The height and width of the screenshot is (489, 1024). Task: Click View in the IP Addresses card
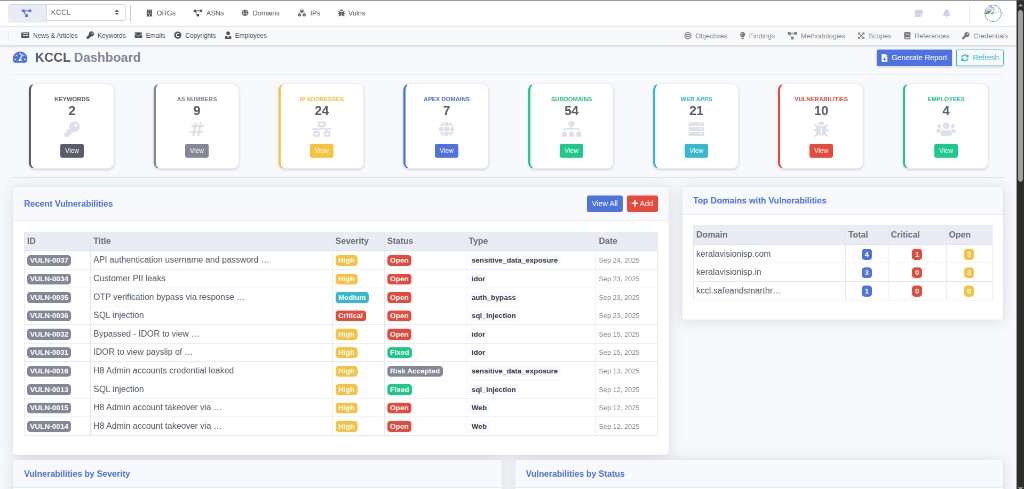321,151
